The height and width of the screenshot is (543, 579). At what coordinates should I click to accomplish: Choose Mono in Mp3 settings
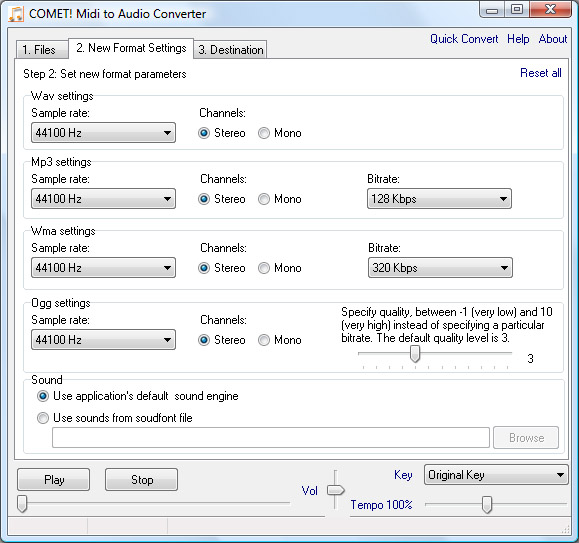pyautogui.click(x=280, y=199)
